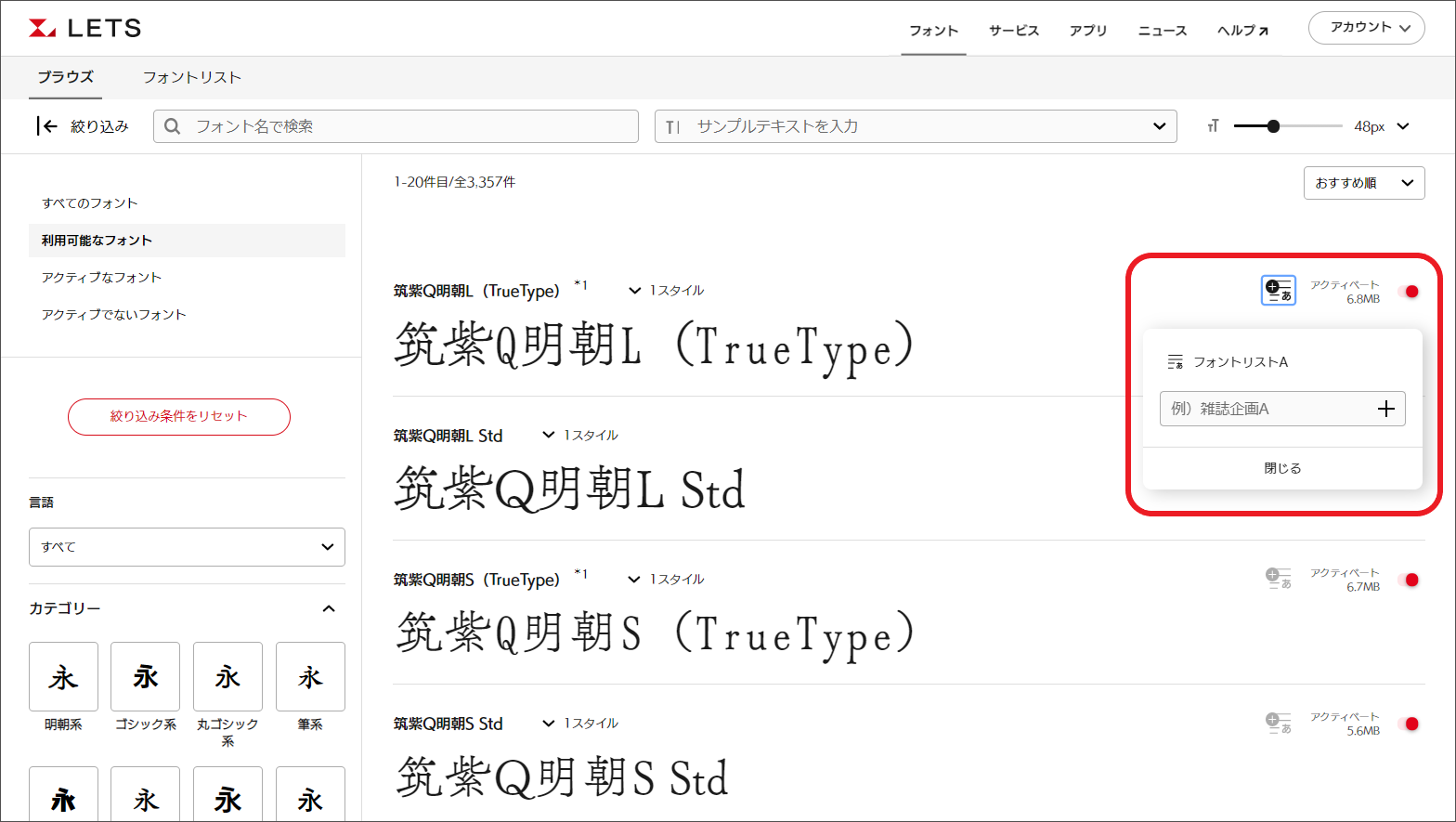Expand 1スタイル for 筑紫Q明朝L Std
This screenshot has width=1456, height=822.
pos(580,435)
